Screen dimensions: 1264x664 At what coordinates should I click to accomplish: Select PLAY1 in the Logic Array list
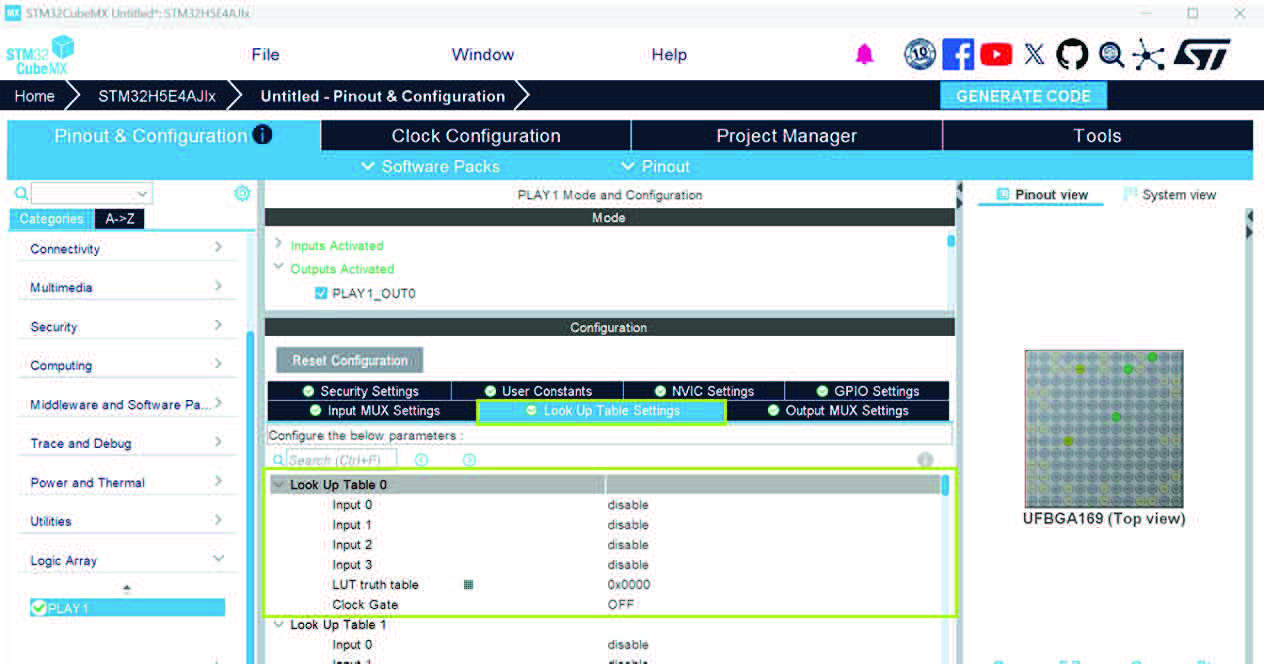tap(127, 608)
